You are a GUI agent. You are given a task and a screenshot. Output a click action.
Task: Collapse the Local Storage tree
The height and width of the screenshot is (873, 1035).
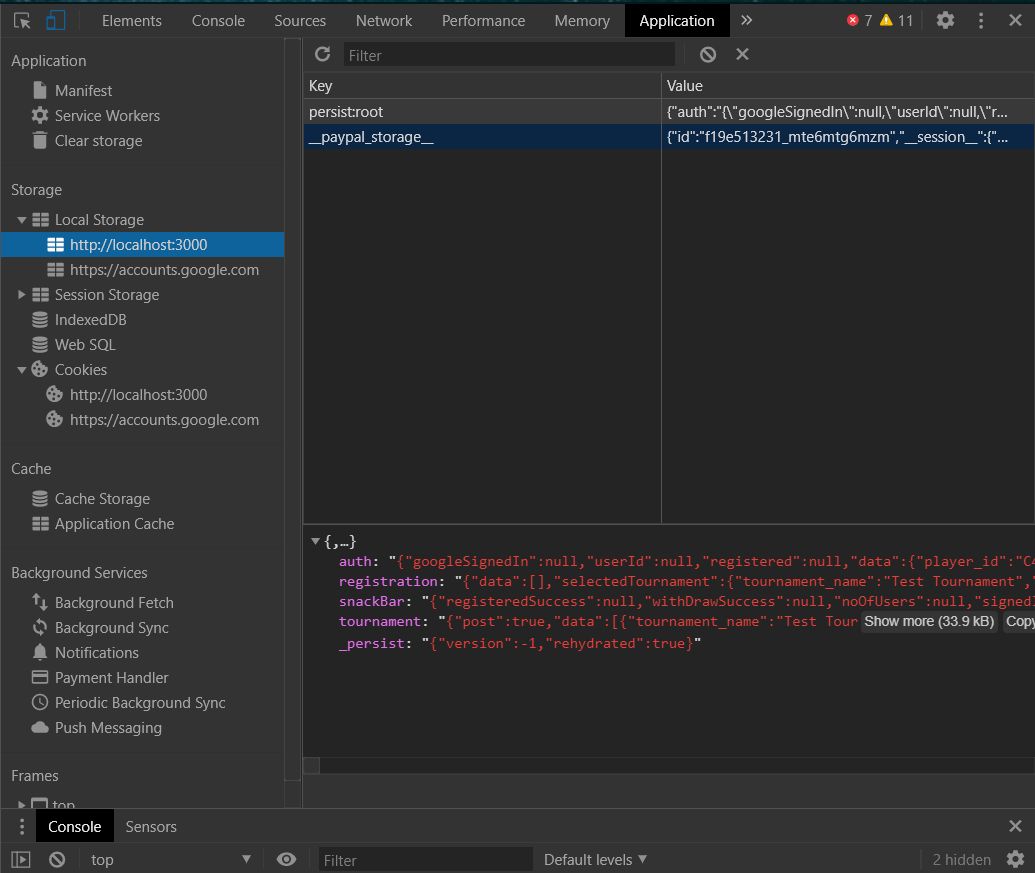(x=22, y=220)
